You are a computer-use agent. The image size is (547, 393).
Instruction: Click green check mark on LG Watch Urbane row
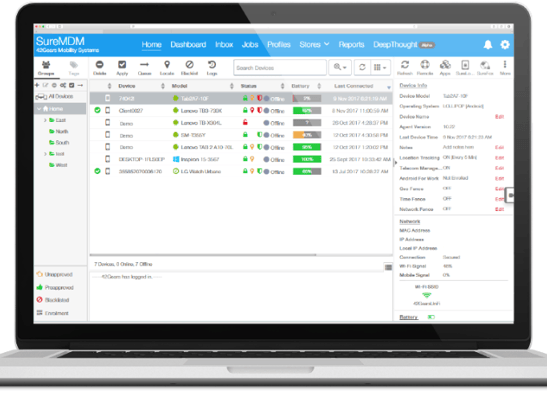coord(97,171)
